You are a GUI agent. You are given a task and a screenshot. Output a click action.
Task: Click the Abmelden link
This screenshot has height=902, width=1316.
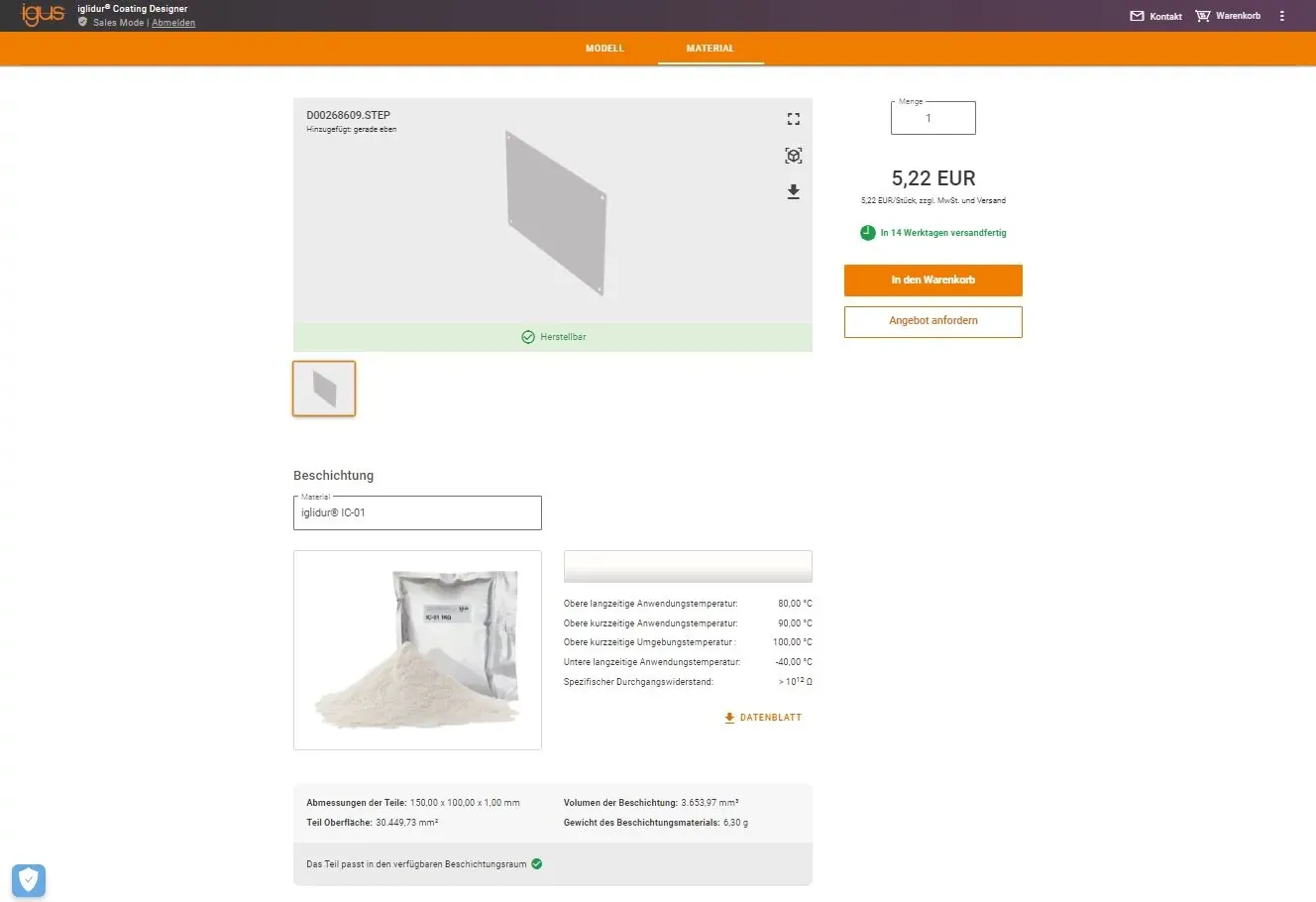(x=173, y=23)
